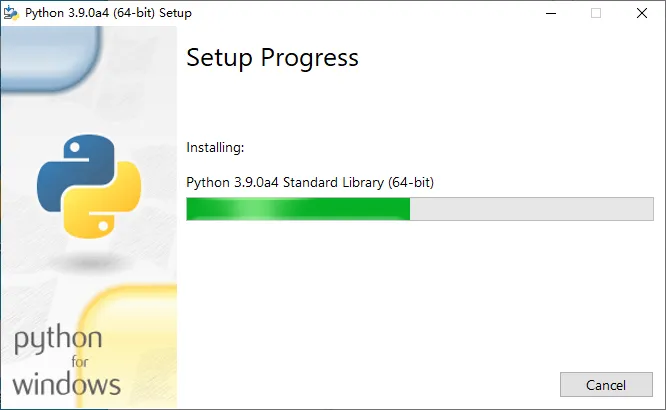Click the word windows in the sidebar banner
Viewport: 666px width, 410px height.
pos(67,385)
